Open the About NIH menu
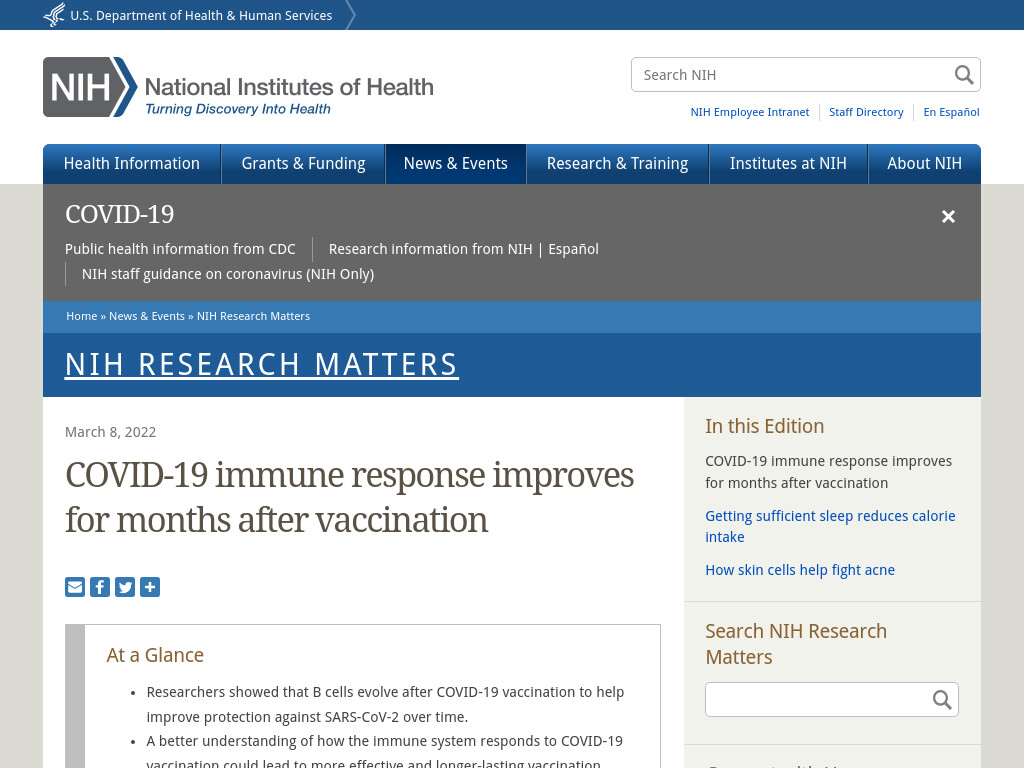1024x768 pixels. tap(925, 164)
